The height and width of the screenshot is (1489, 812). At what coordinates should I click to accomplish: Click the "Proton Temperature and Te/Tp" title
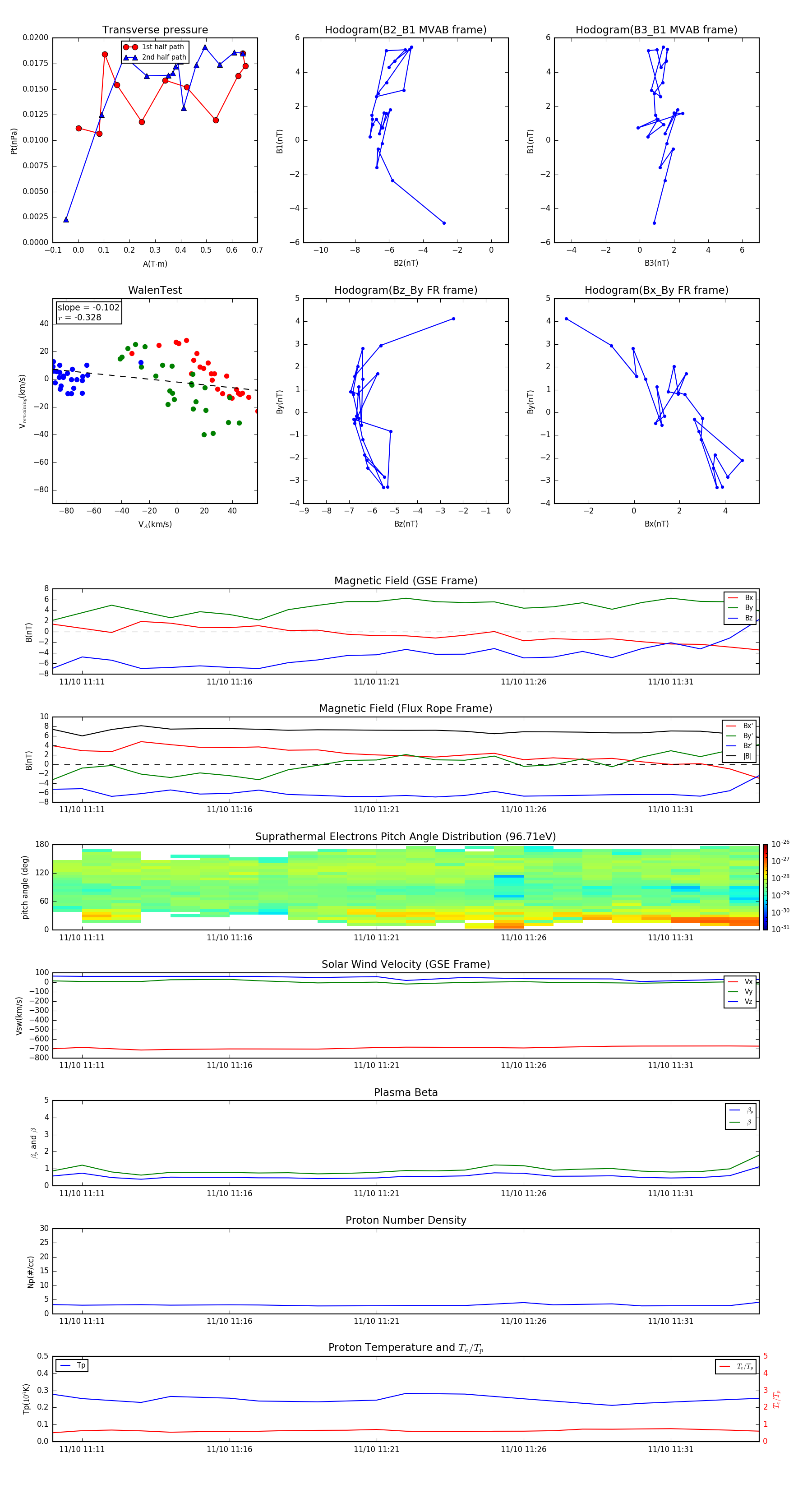406,1348
